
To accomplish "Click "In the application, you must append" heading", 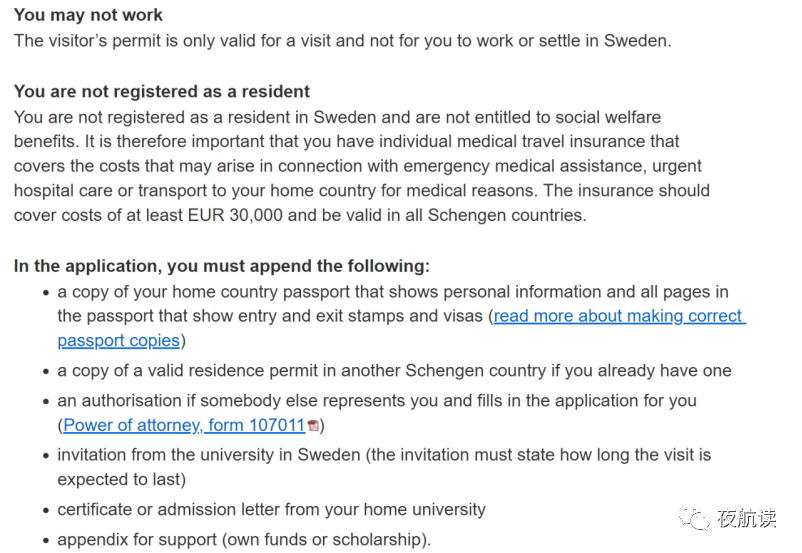I will (x=221, y=266).
